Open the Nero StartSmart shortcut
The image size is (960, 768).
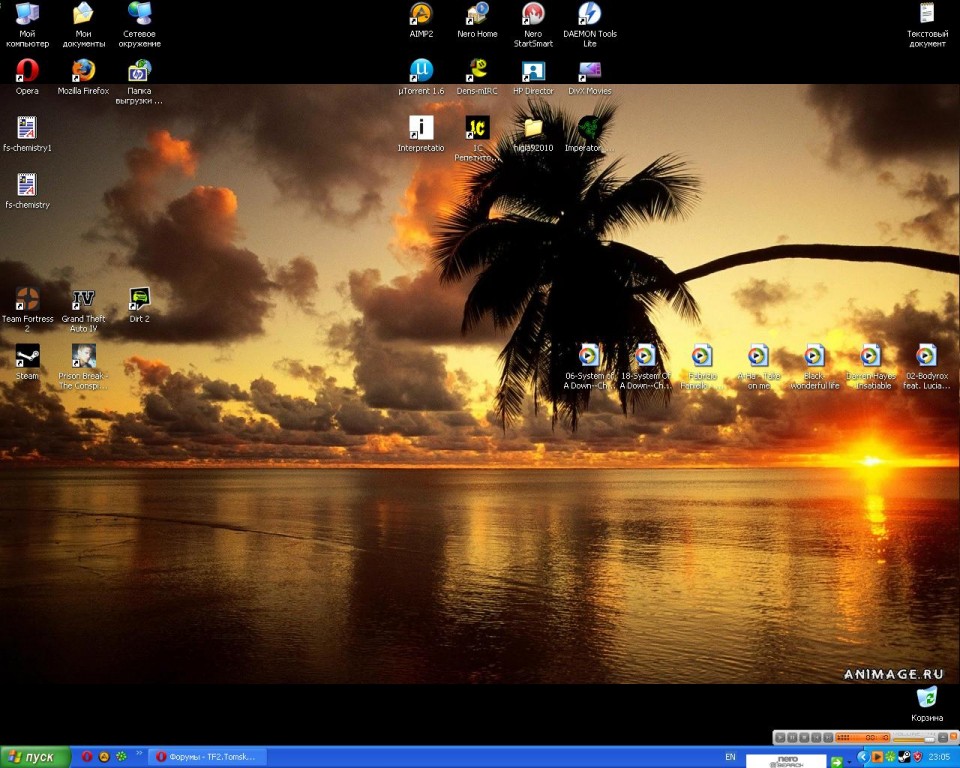coord(533,14)
